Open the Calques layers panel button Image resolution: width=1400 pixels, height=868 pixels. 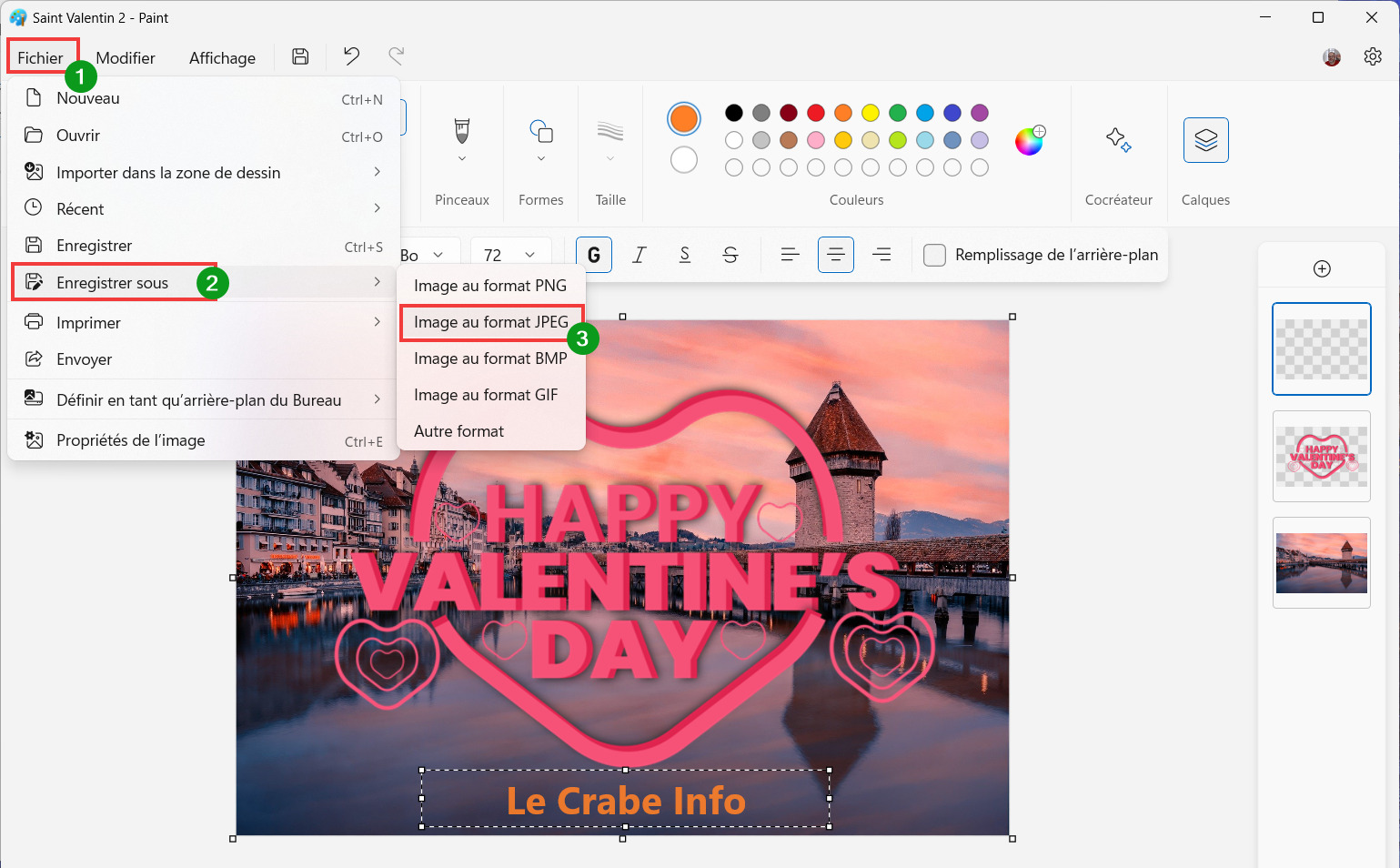pyautogui.click(x=1205, y=140)
